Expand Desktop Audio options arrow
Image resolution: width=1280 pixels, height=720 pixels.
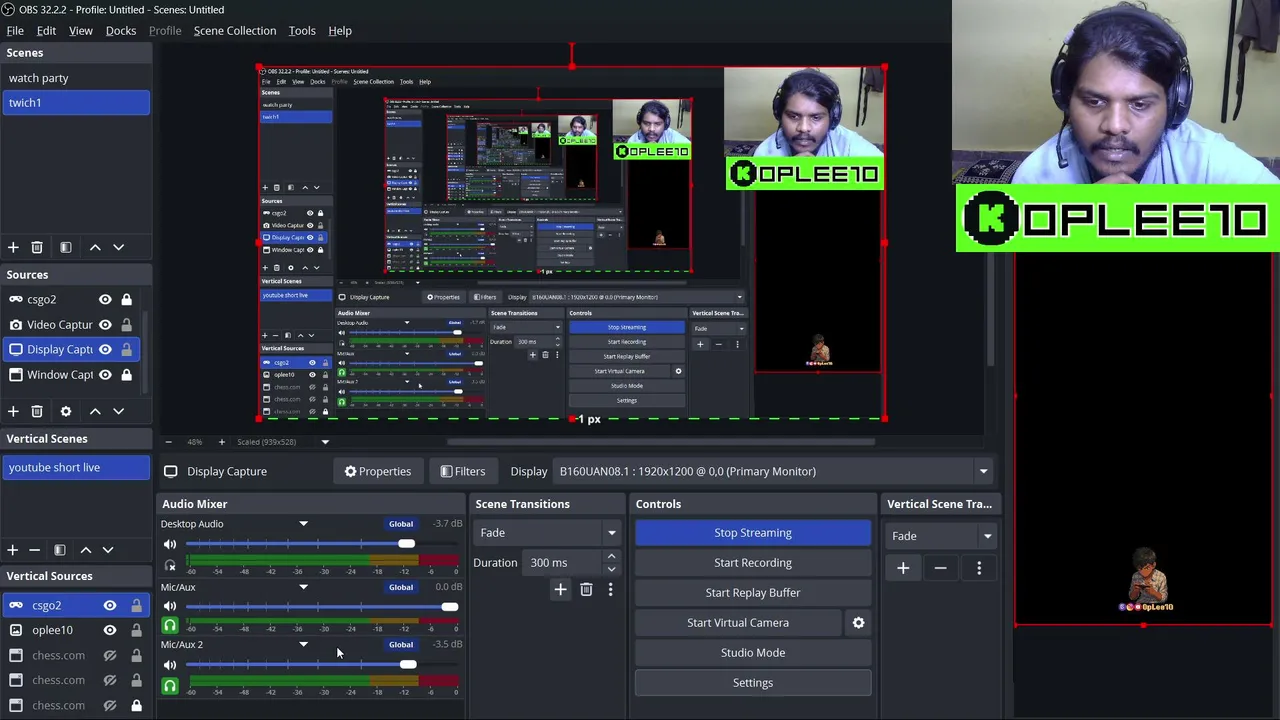point(303,524)
